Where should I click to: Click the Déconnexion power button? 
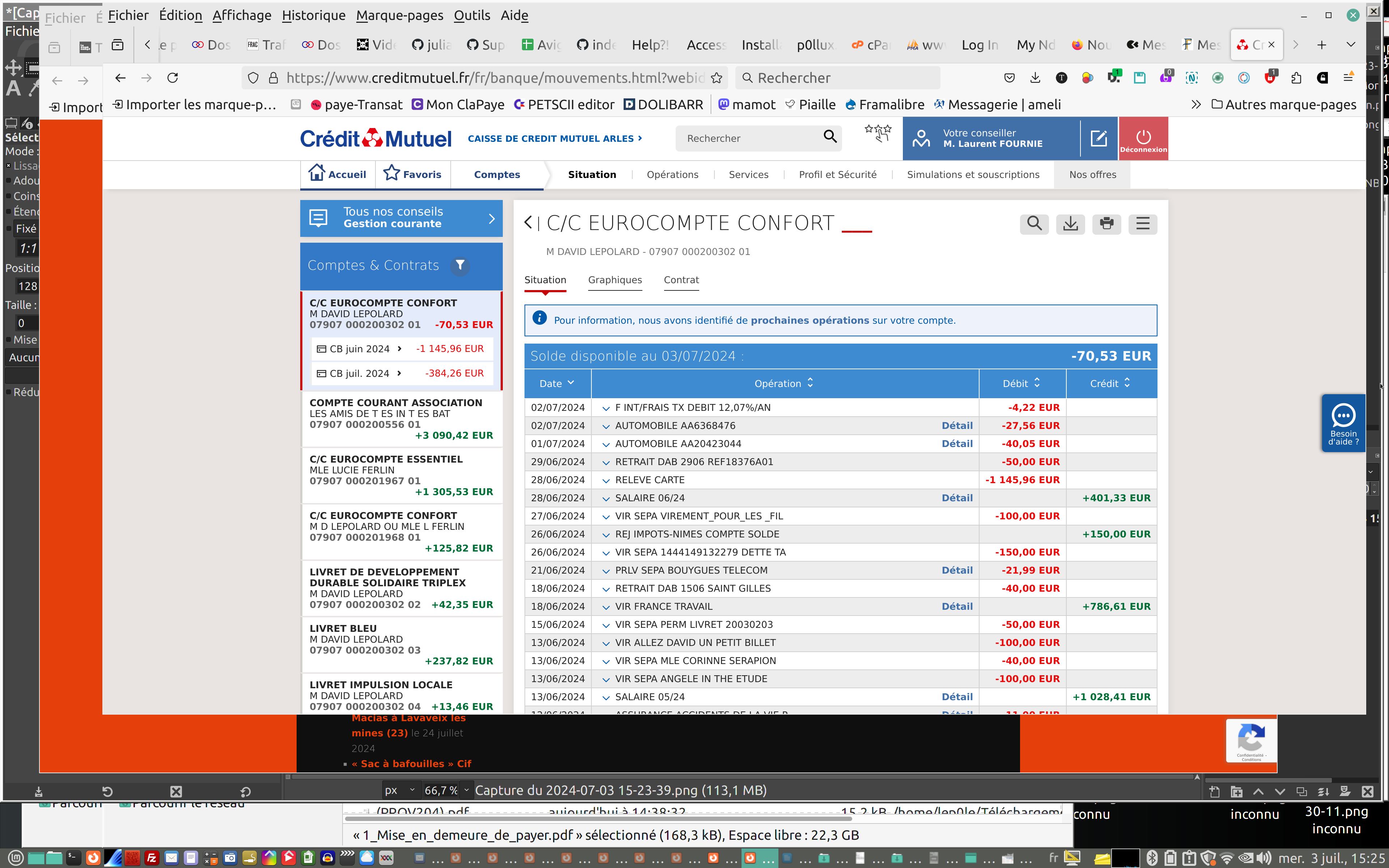point(1143,139)
